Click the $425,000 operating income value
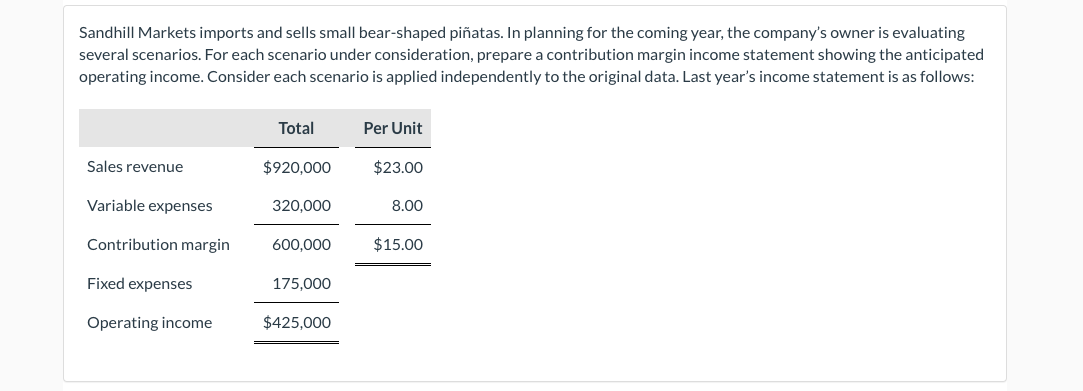 pyautogui.click(x=297, y=323)
